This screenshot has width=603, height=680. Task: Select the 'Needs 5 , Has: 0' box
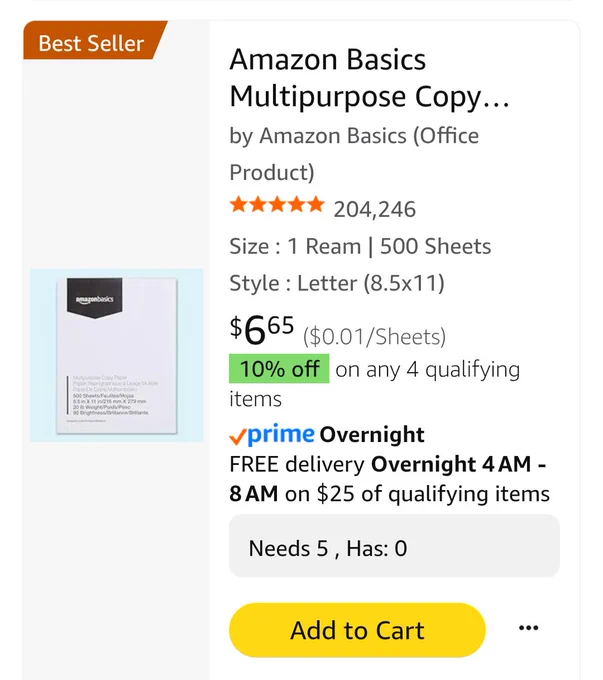394,547
